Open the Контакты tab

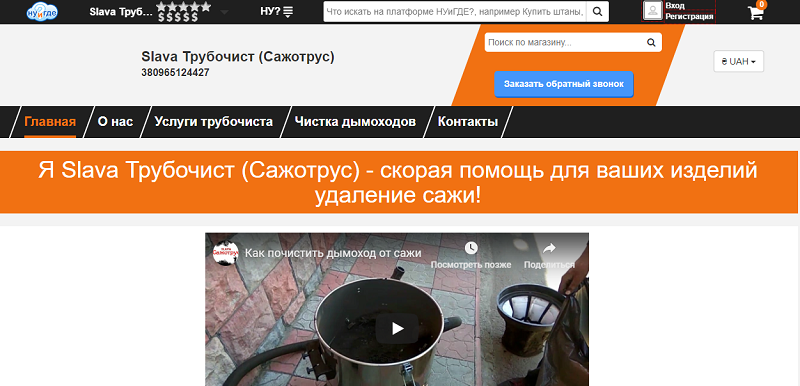(x=468, y=122)
